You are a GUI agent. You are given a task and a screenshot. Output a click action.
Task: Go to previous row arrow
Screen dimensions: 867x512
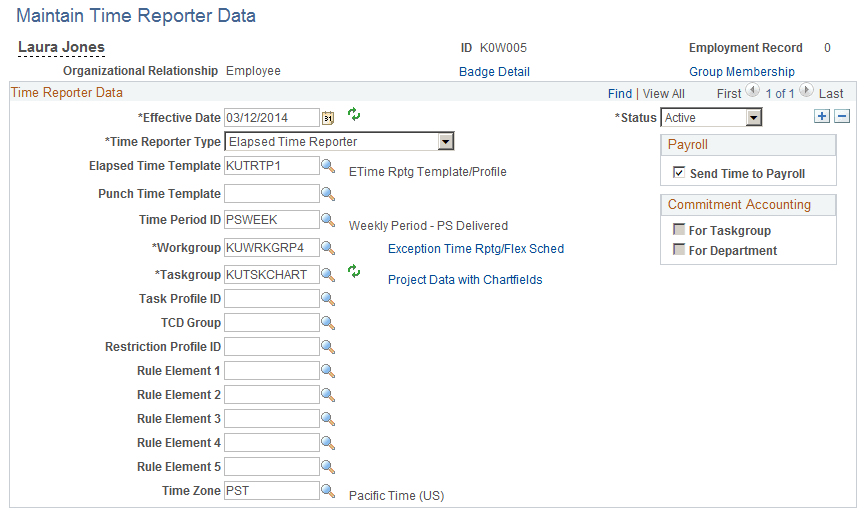(x=752, y=90)
